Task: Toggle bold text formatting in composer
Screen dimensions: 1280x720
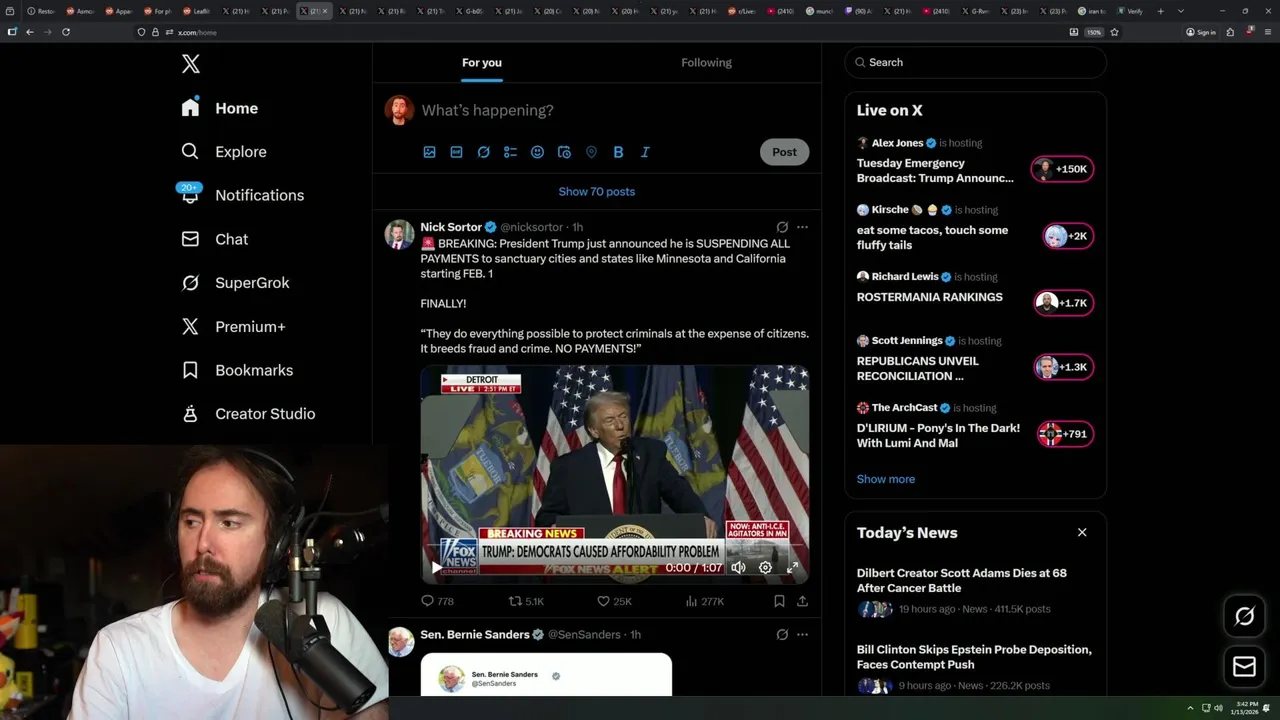Action: coord(618,152)
